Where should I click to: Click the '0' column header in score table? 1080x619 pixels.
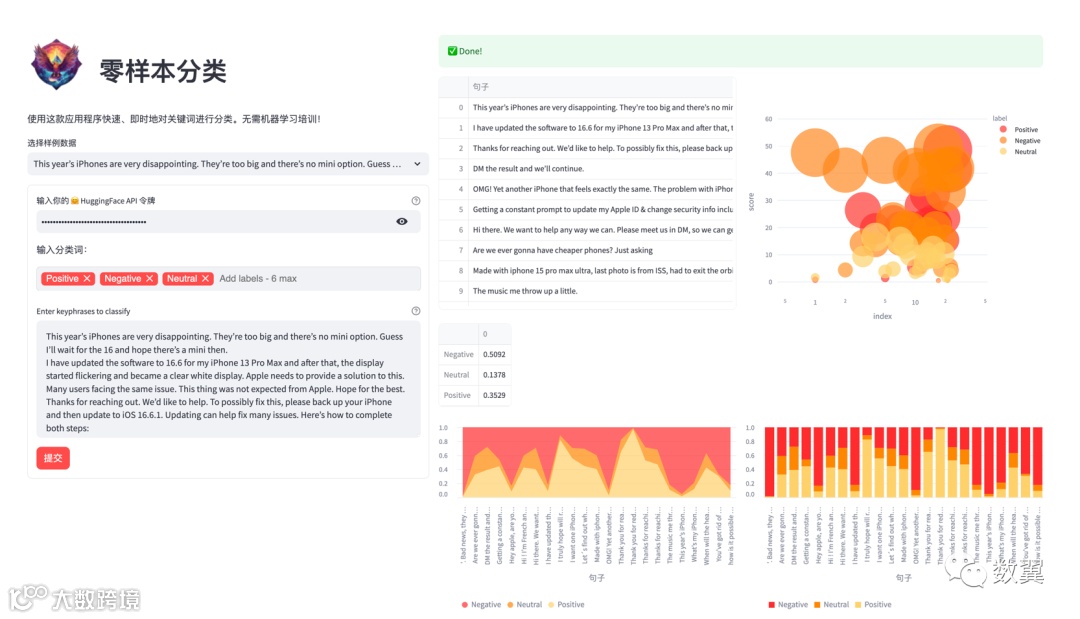tap(494, 334)
